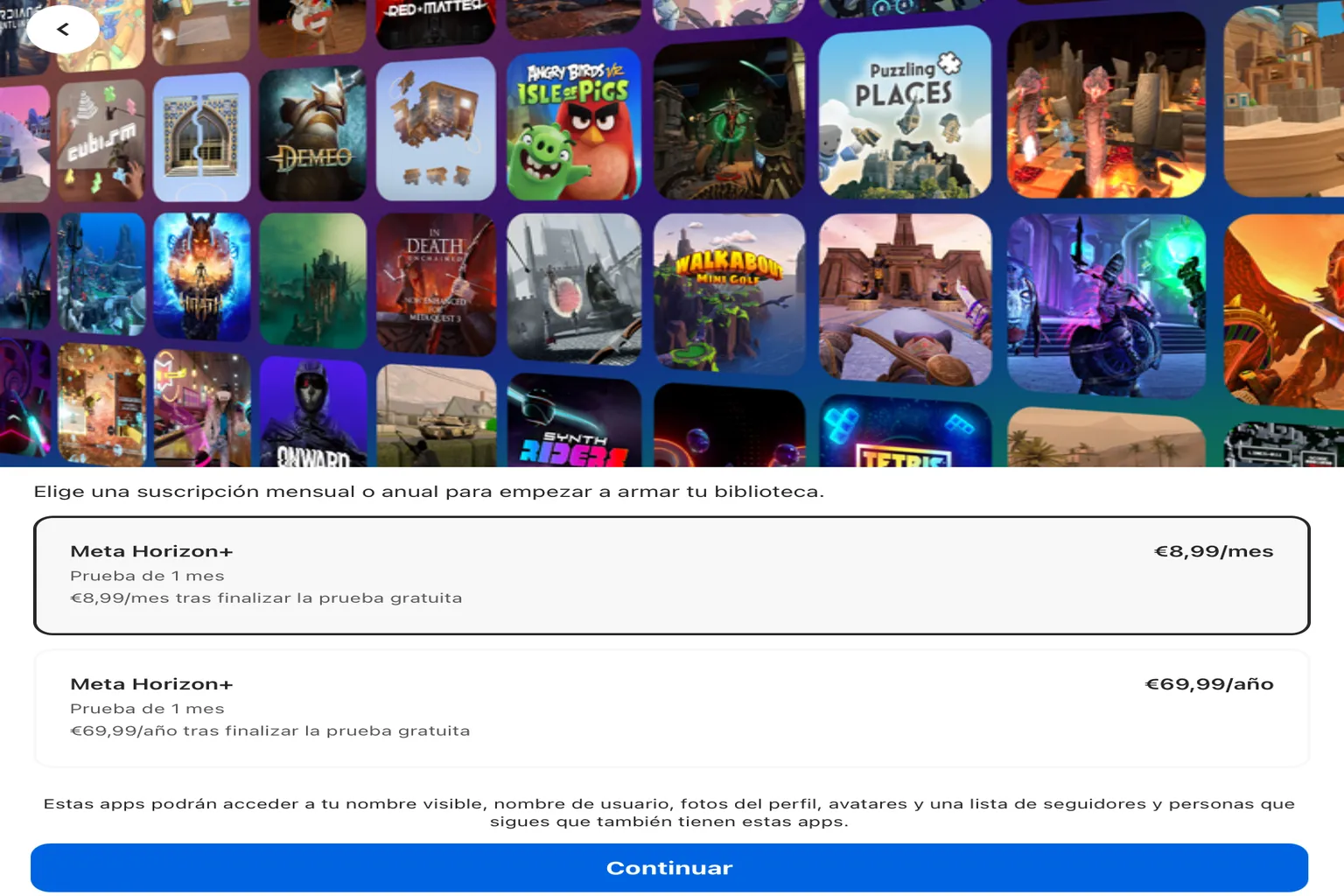Open the Angry Birds VR Isle of Pigs tile
The height and width of the screenshot is (896, 1344).
pos(574,124)
